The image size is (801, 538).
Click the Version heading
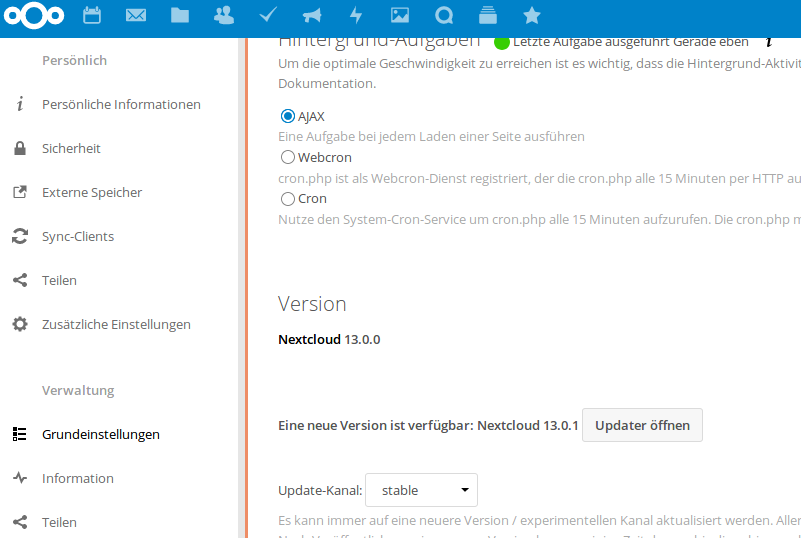click(312, 304)
